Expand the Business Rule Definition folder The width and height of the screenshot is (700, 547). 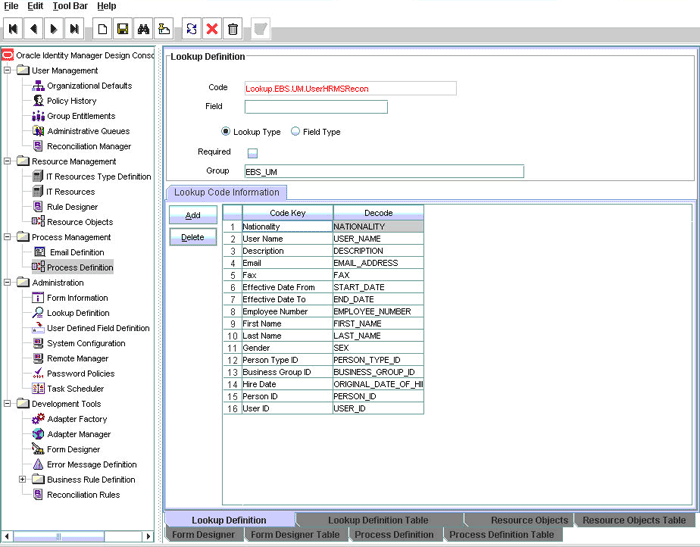coord(22,480)
